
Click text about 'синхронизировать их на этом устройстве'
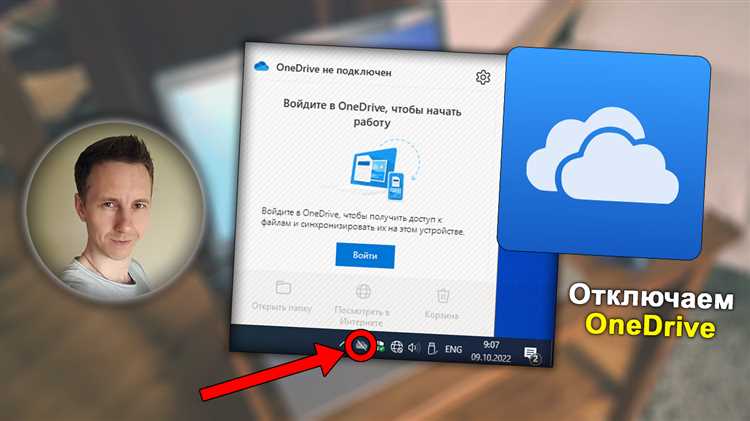(x=363, y=226)
